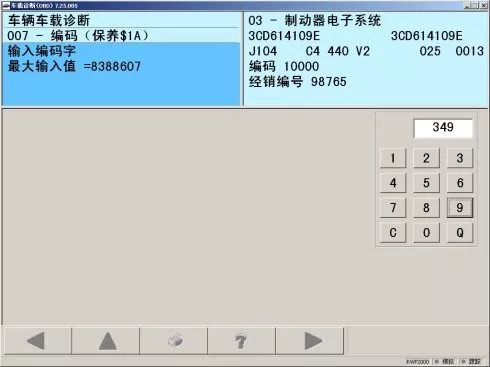Confirm the code with the Q key
Viewport: 490px width, 367px height.
coord(460,232)
